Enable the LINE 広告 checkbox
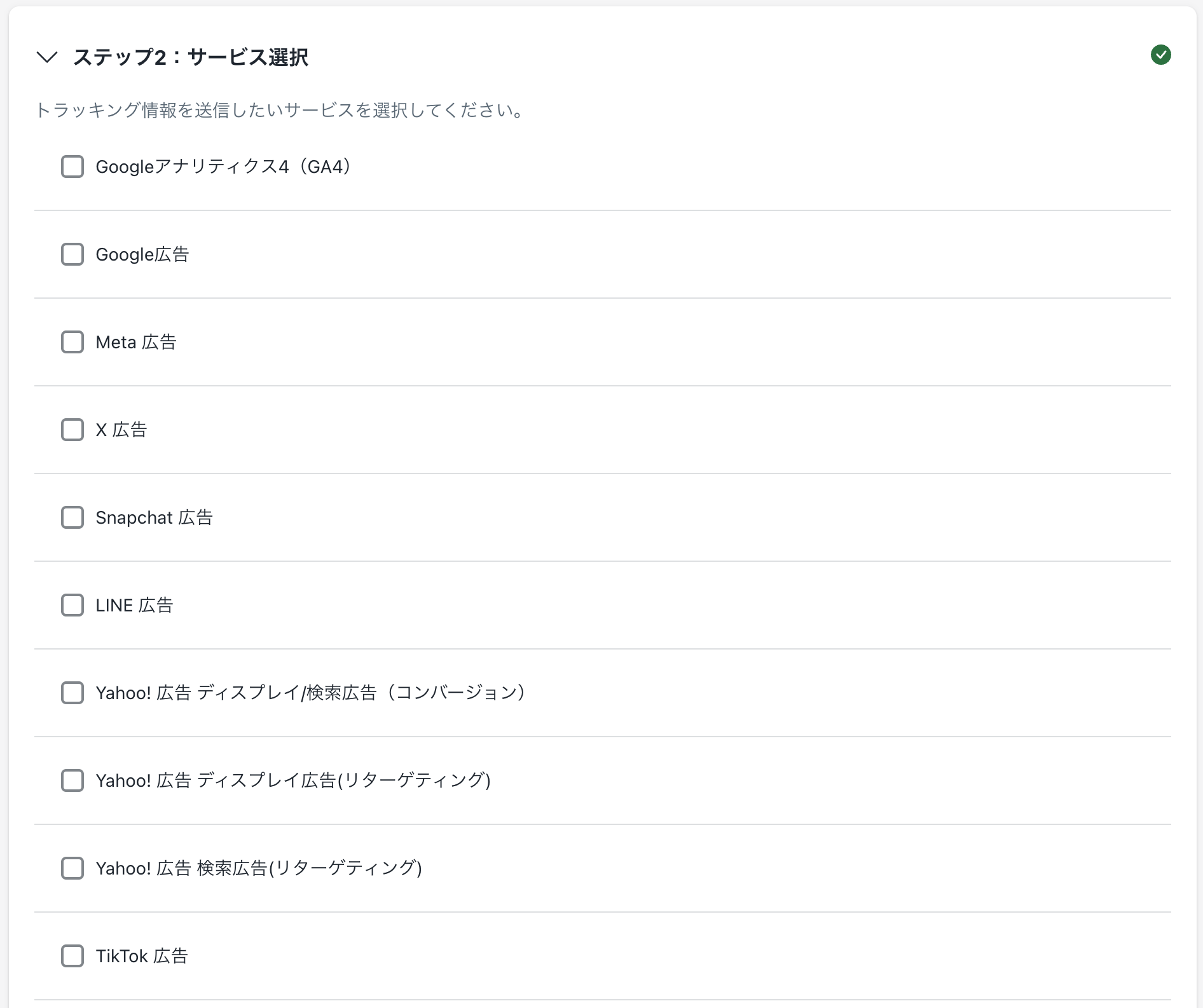Image resolution: width=1203 pixels, height=1008 pixels. tap(72, 605)
